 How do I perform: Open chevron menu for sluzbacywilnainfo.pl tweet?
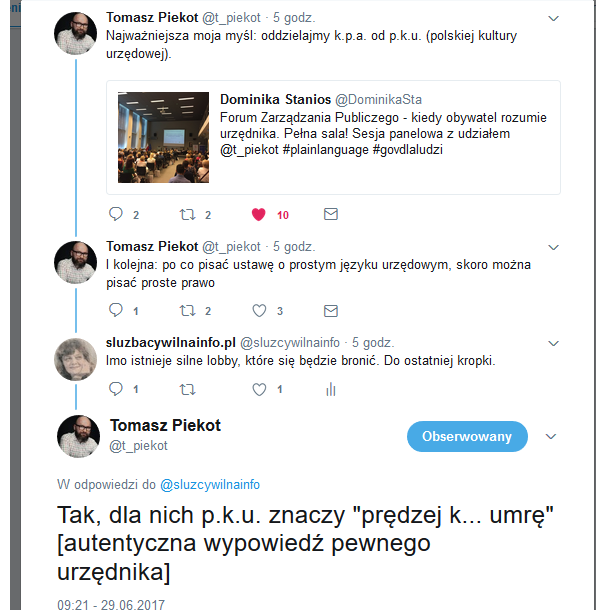[553, 343]
